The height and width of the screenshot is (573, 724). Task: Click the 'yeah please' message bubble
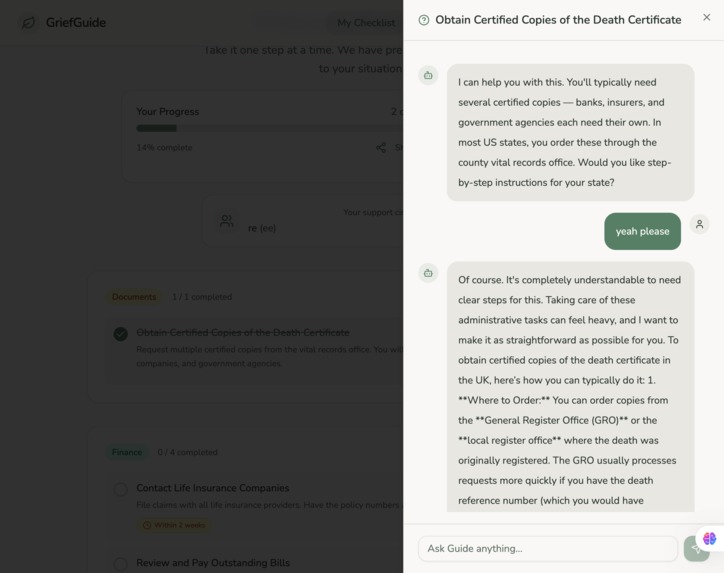pos(642,231)
